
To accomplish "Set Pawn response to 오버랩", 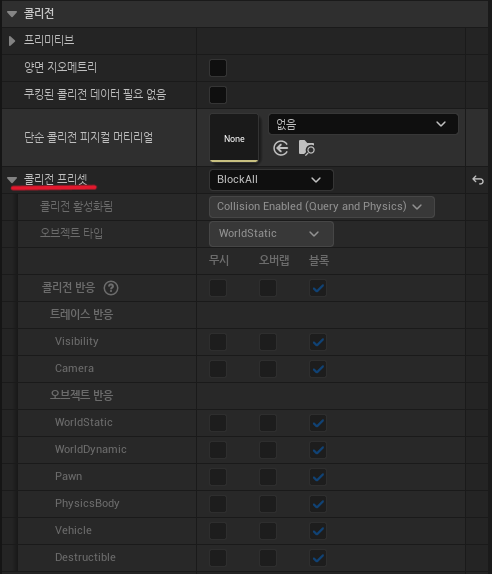I will point(268,477).
